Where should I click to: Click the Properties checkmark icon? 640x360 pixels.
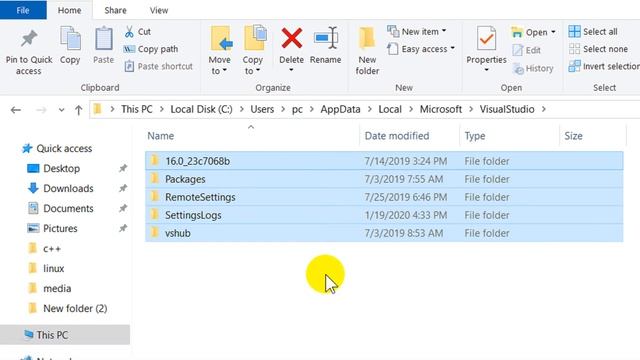coord(486,38)
